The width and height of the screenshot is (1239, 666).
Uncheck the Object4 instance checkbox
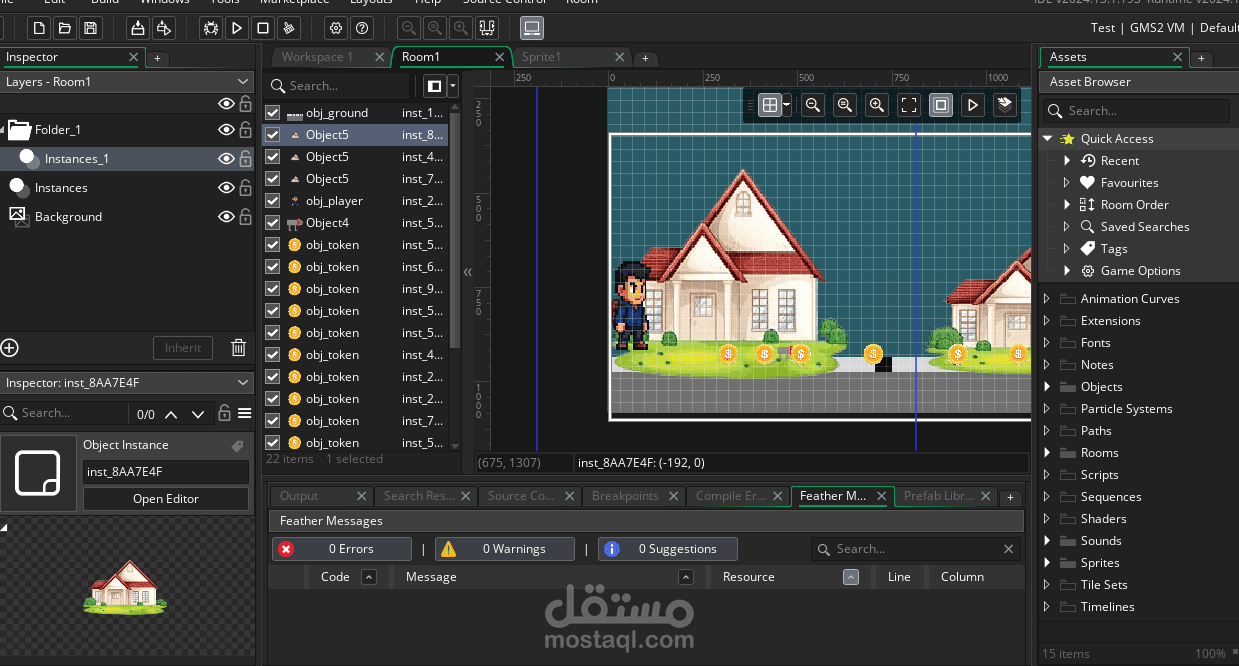tap(273, 223)
